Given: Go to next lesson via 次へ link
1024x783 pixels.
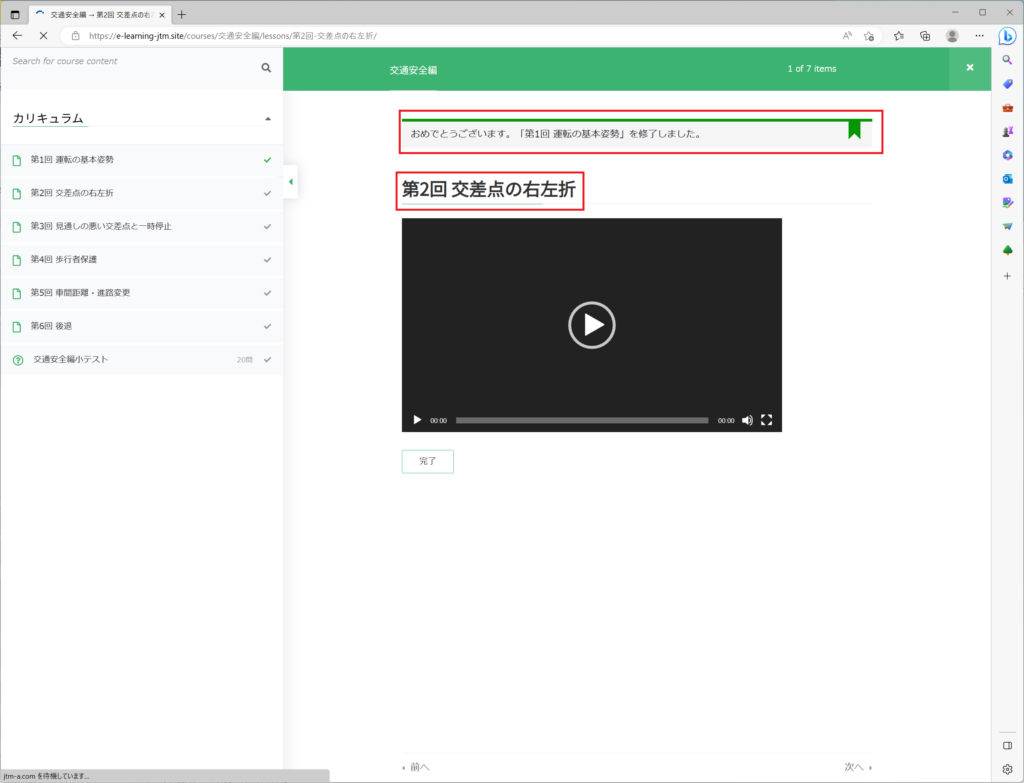Looking at the screenshot, I should coord(857,767).
